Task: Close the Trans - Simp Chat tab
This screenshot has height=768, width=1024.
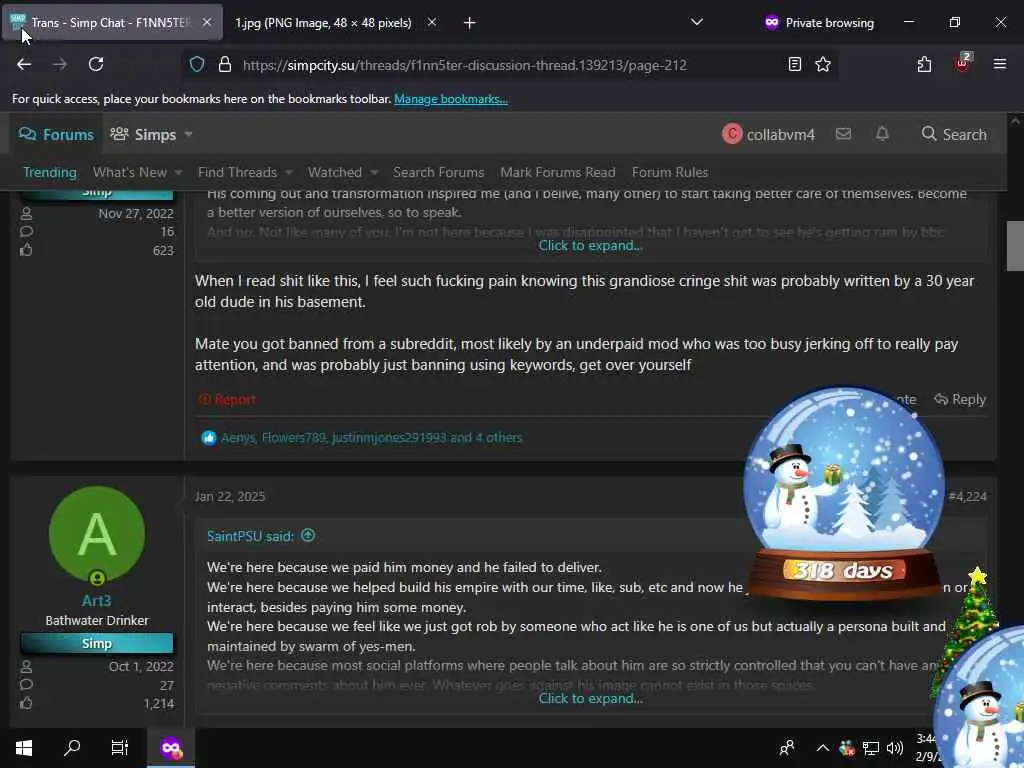Action: [206, 22]
